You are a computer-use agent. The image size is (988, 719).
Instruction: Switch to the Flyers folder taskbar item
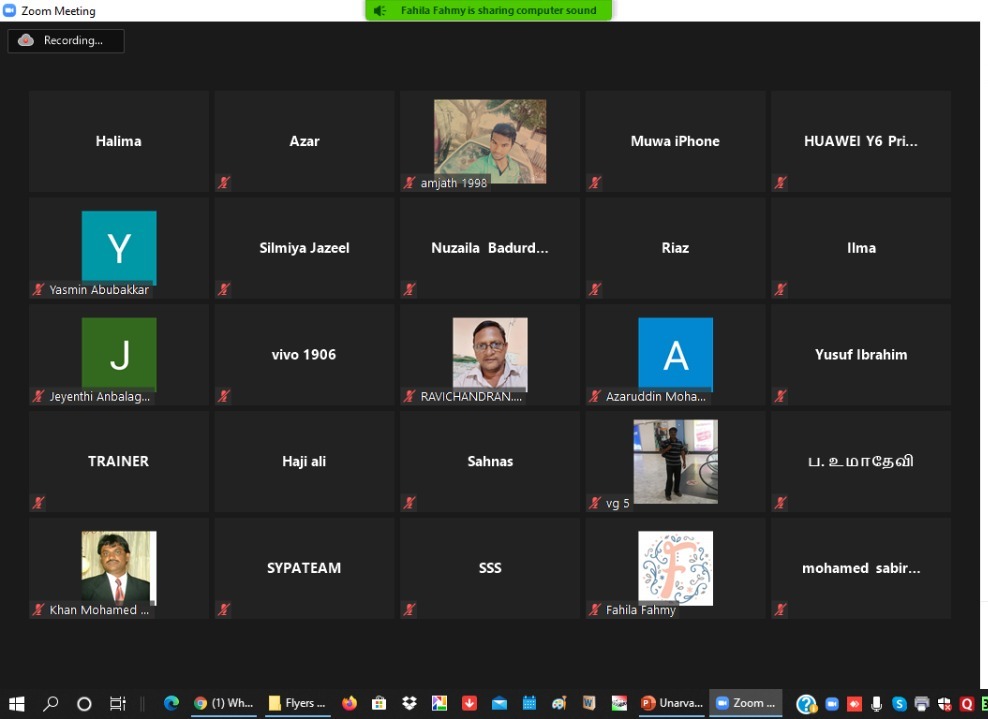[297, 703]
